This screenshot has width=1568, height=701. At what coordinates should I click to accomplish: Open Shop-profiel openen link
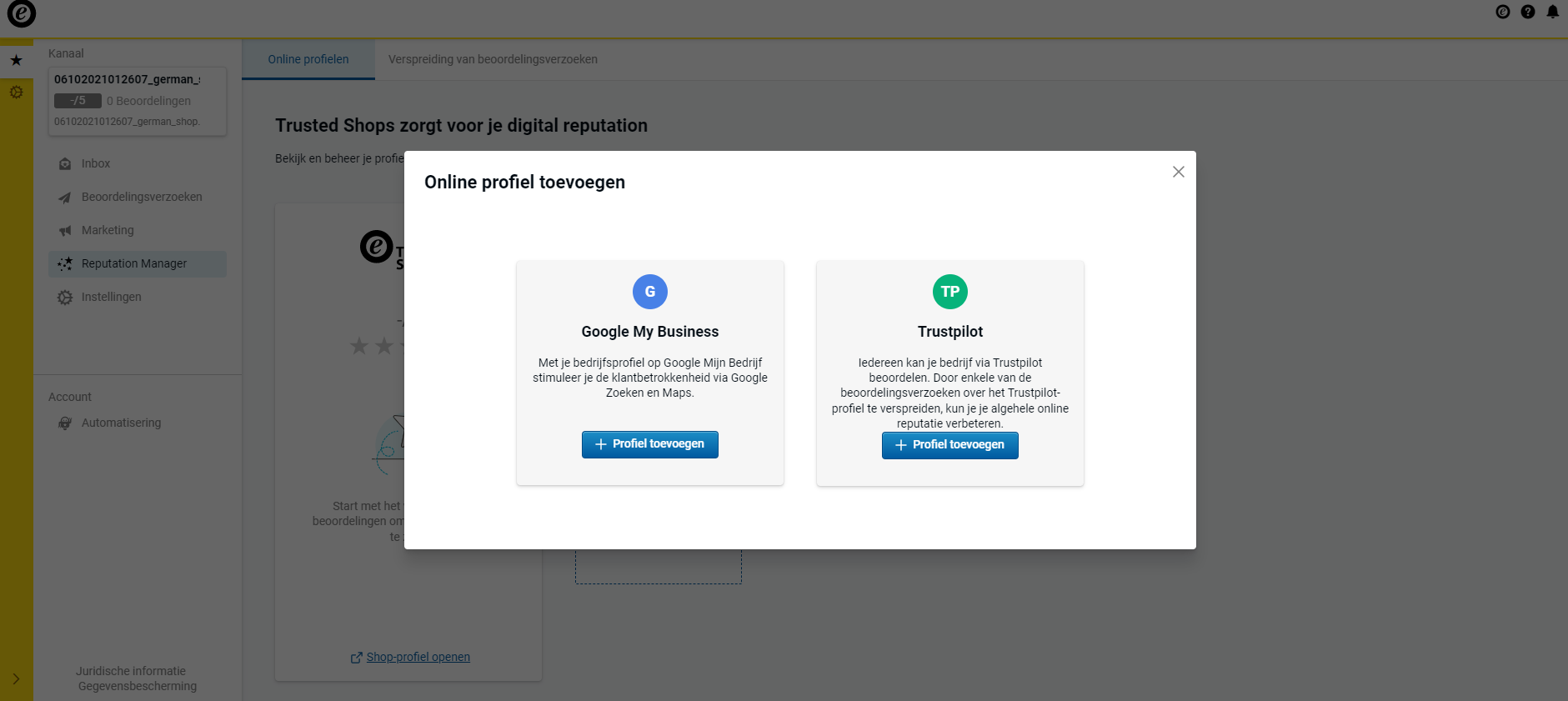[418, 657]
